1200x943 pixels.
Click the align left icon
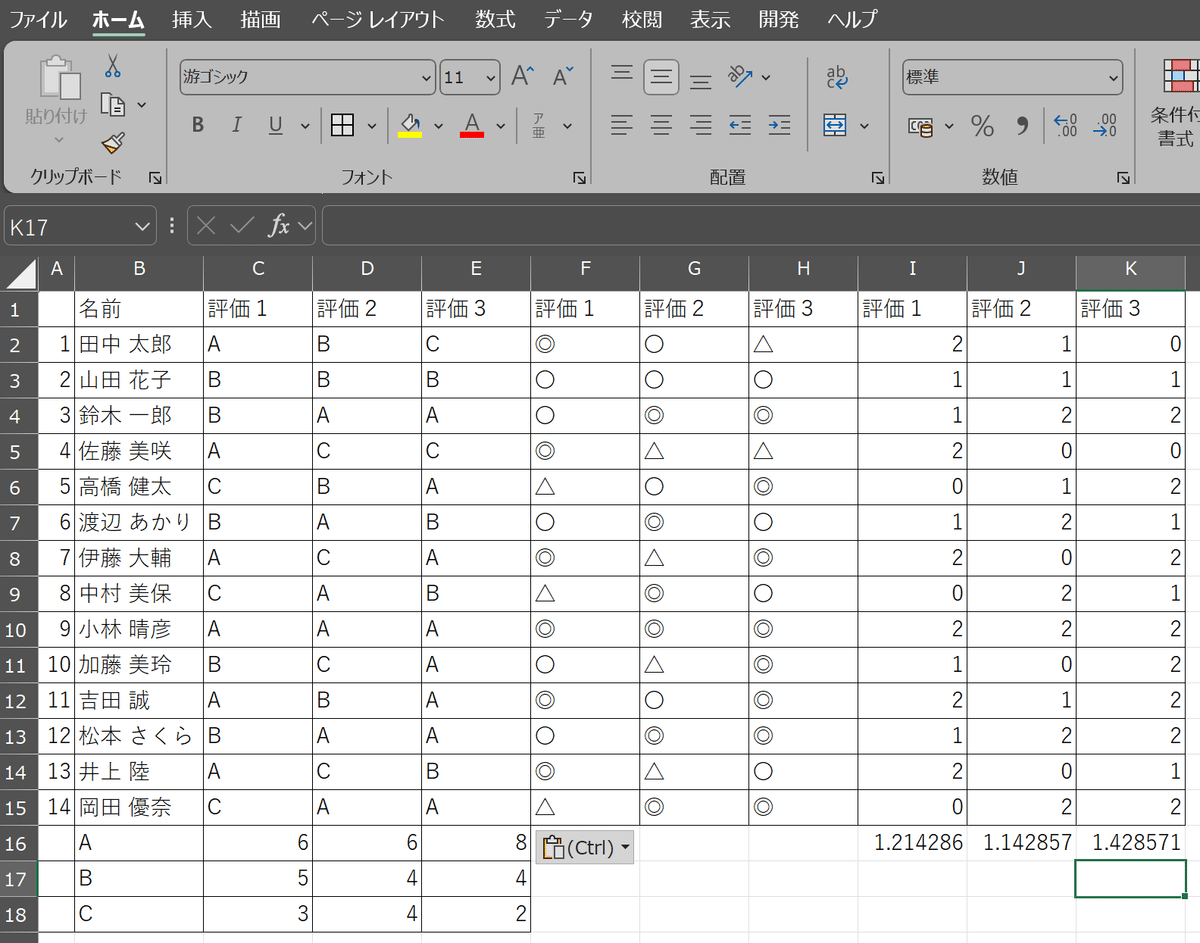622,125
